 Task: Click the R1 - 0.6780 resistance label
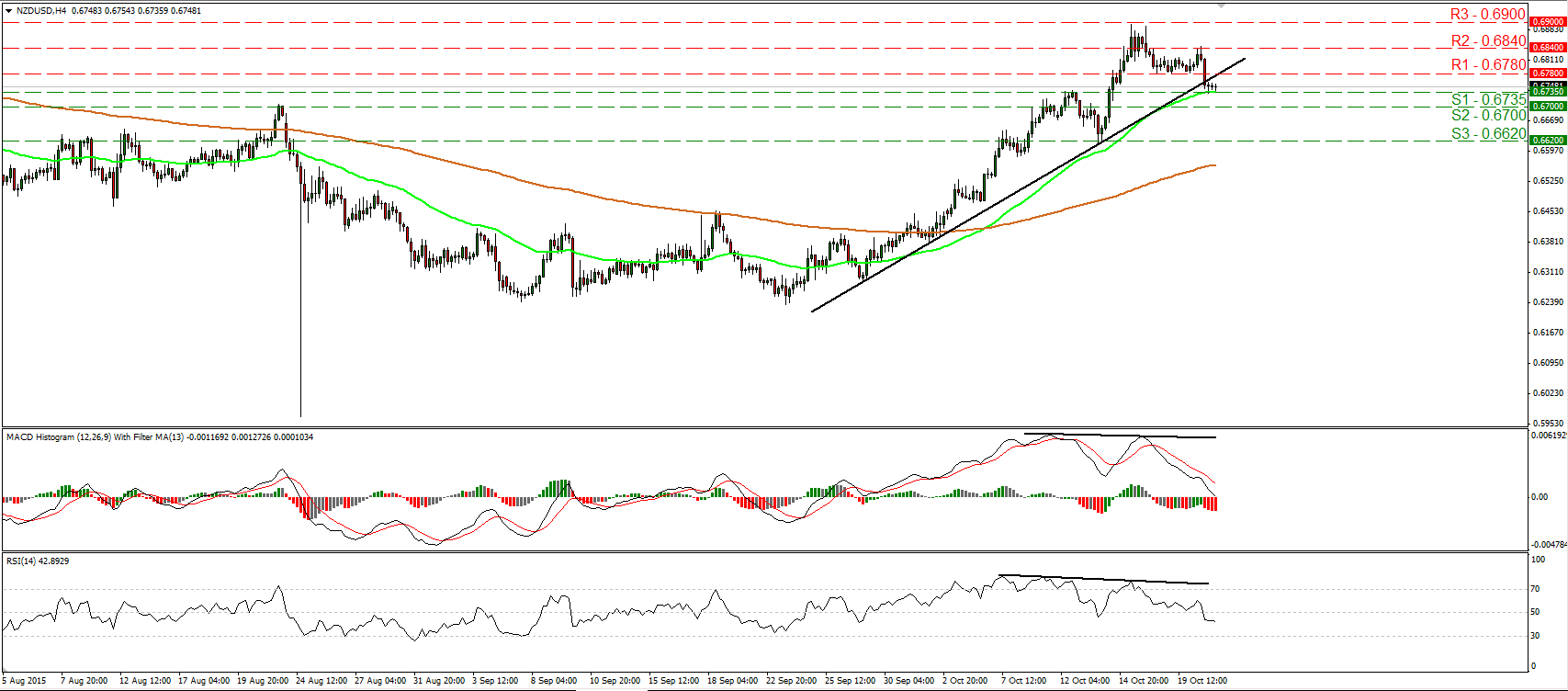click(1488, 64)
